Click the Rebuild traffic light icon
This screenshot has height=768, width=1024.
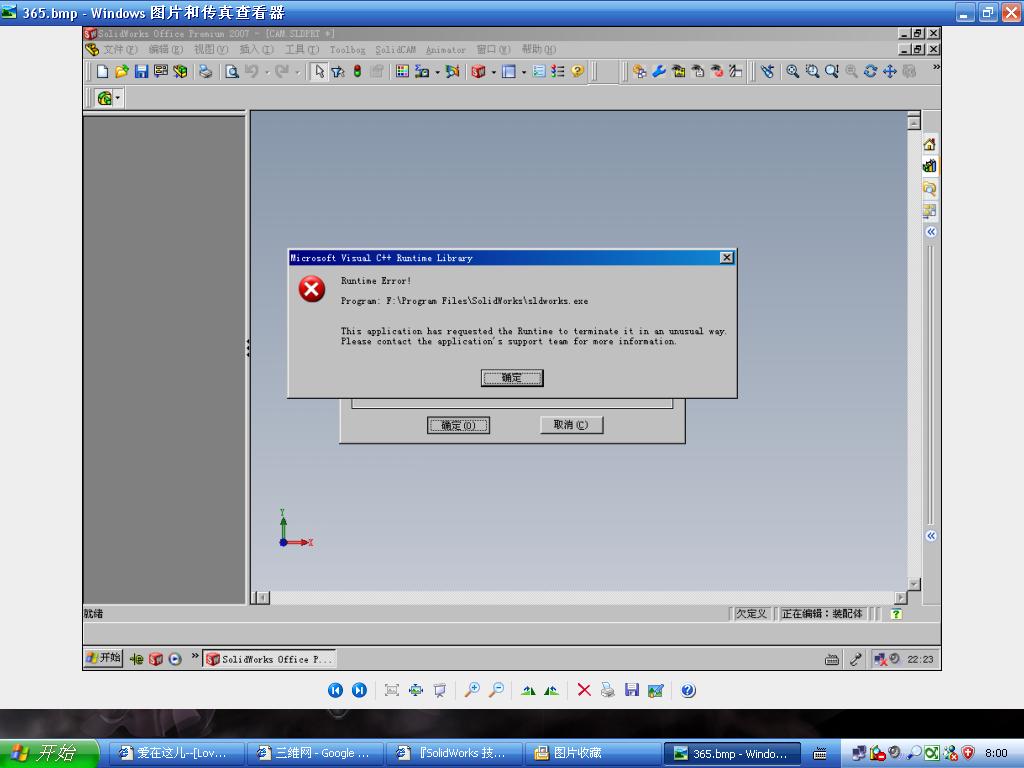coord(357,71)
